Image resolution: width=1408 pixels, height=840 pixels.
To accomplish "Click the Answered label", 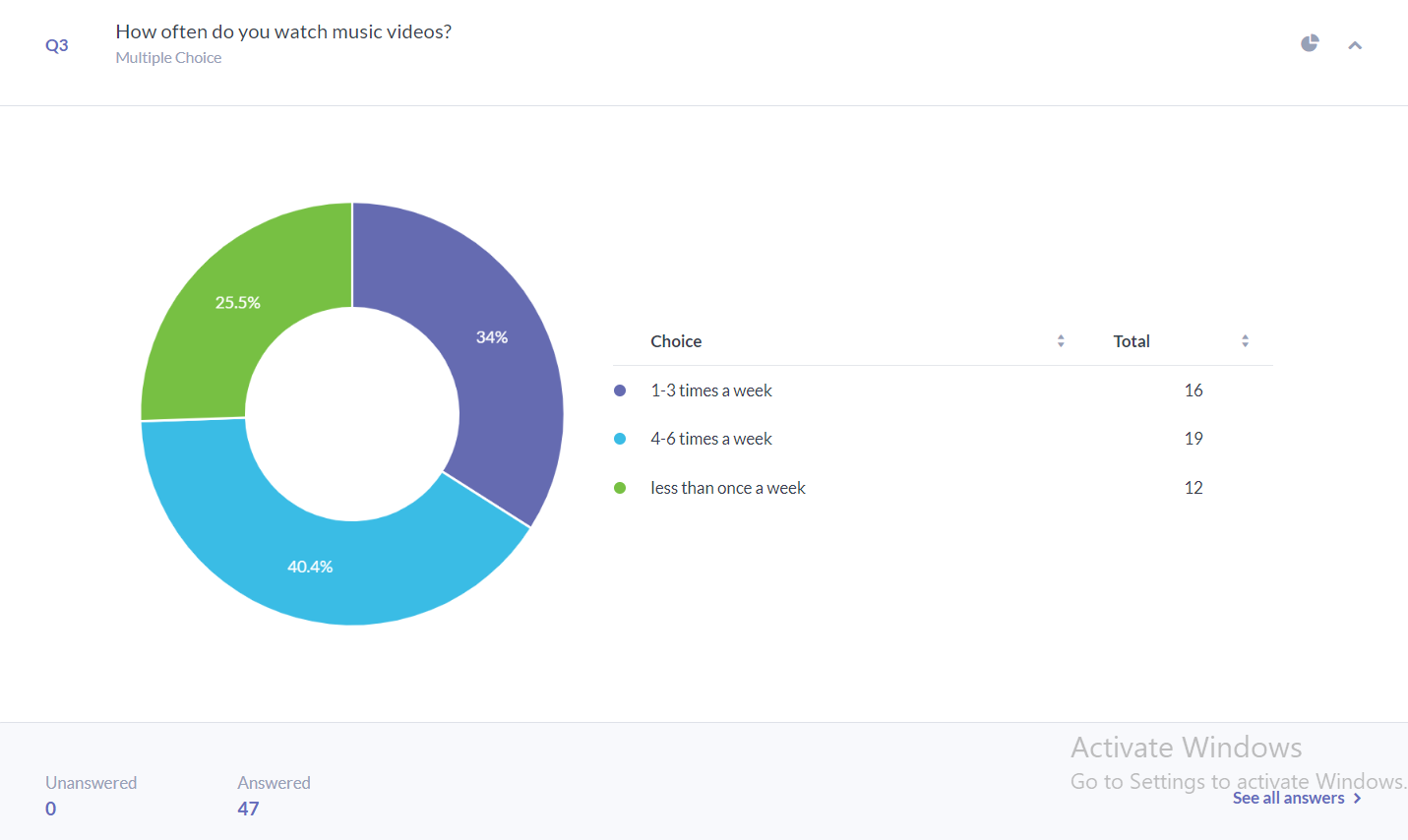I will pos(274,783).
